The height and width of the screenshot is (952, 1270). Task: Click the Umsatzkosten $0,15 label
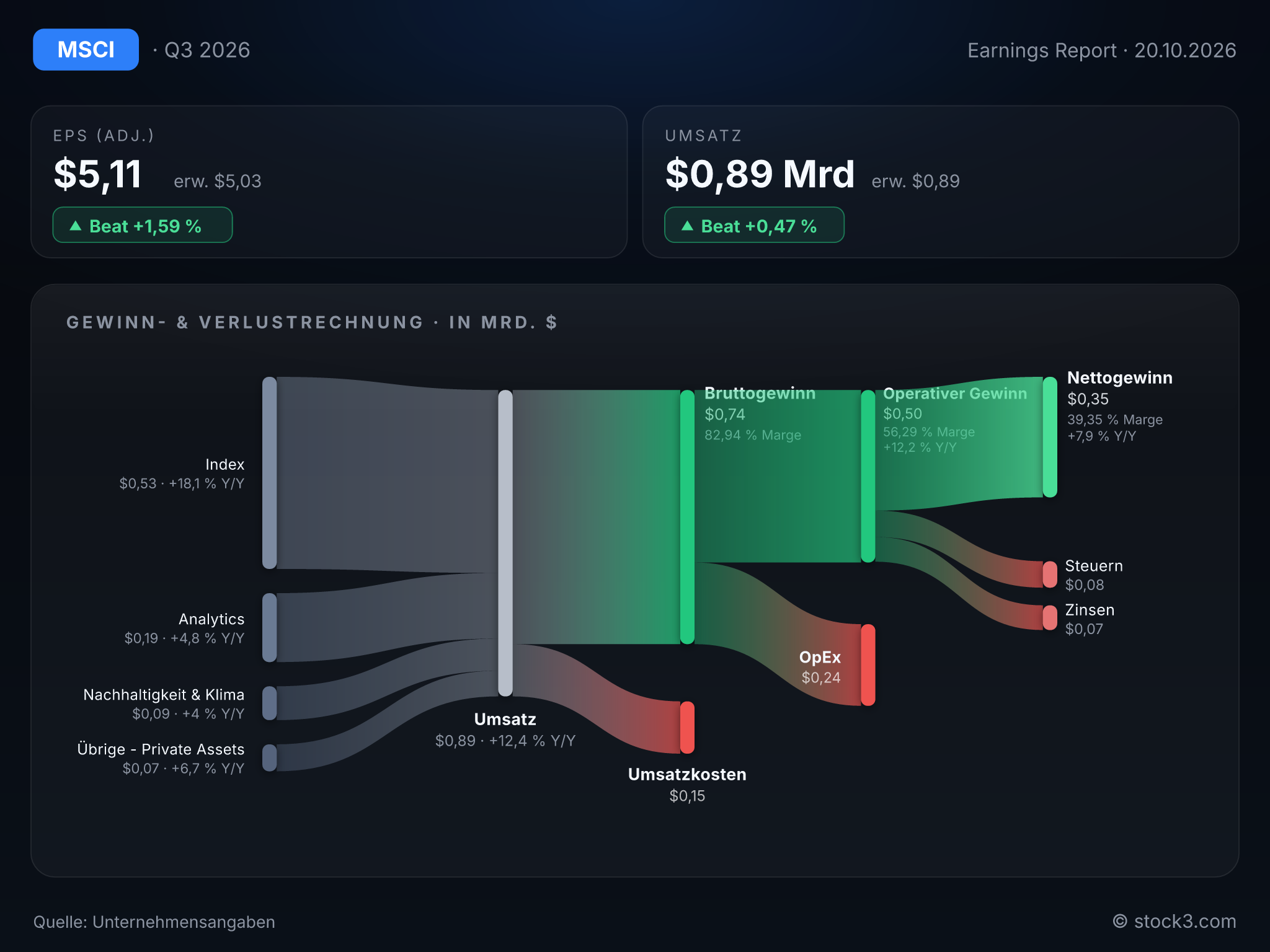[687, 785]
